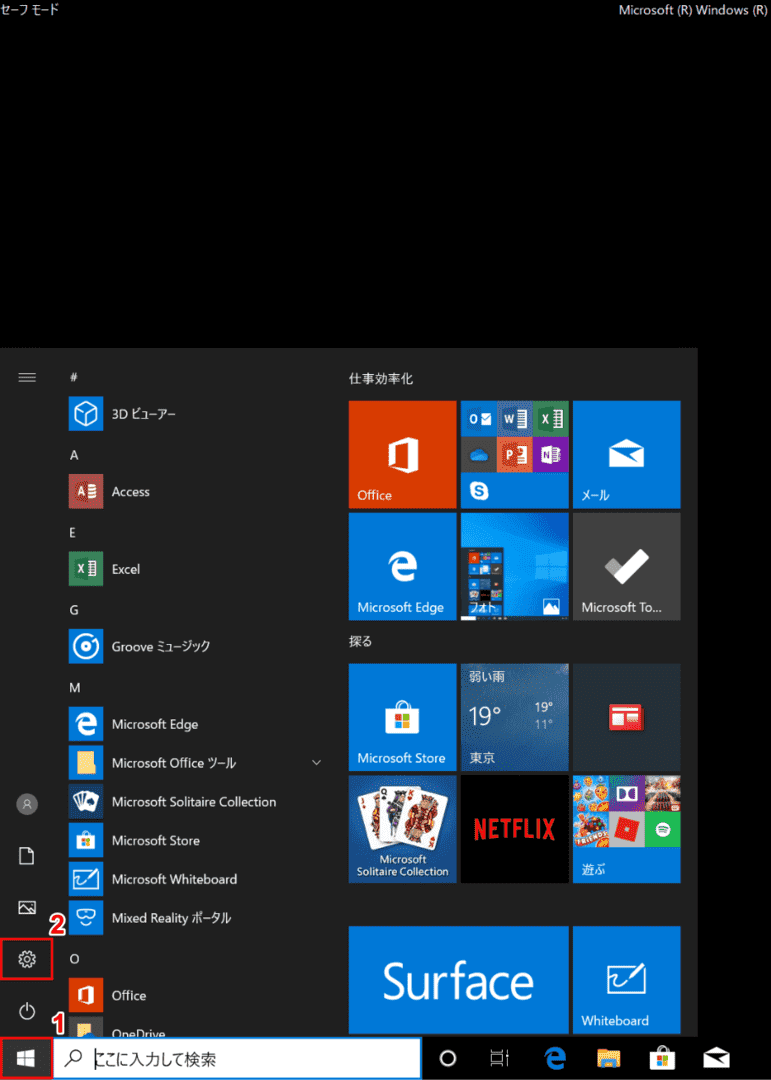771x1080 pixels.
Task: Click the letter O section header
Action: click(74, 959)
